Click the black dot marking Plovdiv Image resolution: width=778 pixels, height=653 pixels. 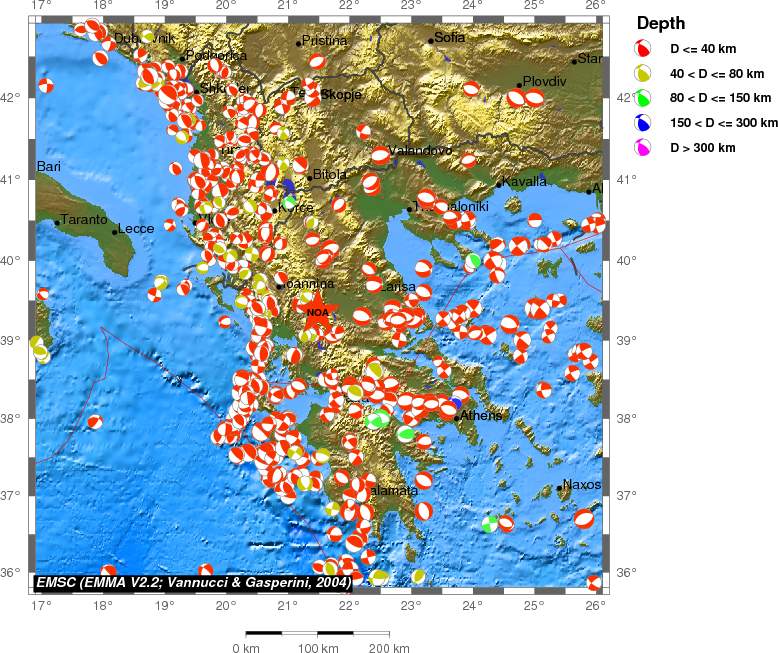(519, 85)
